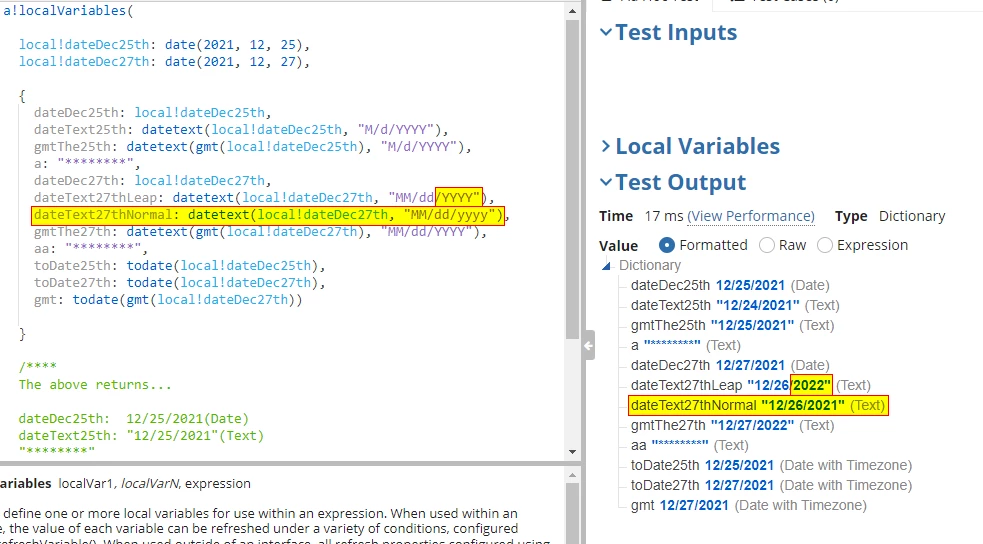Click the a!localVariables( code line
983x544 pixels.
click(68, 11)
